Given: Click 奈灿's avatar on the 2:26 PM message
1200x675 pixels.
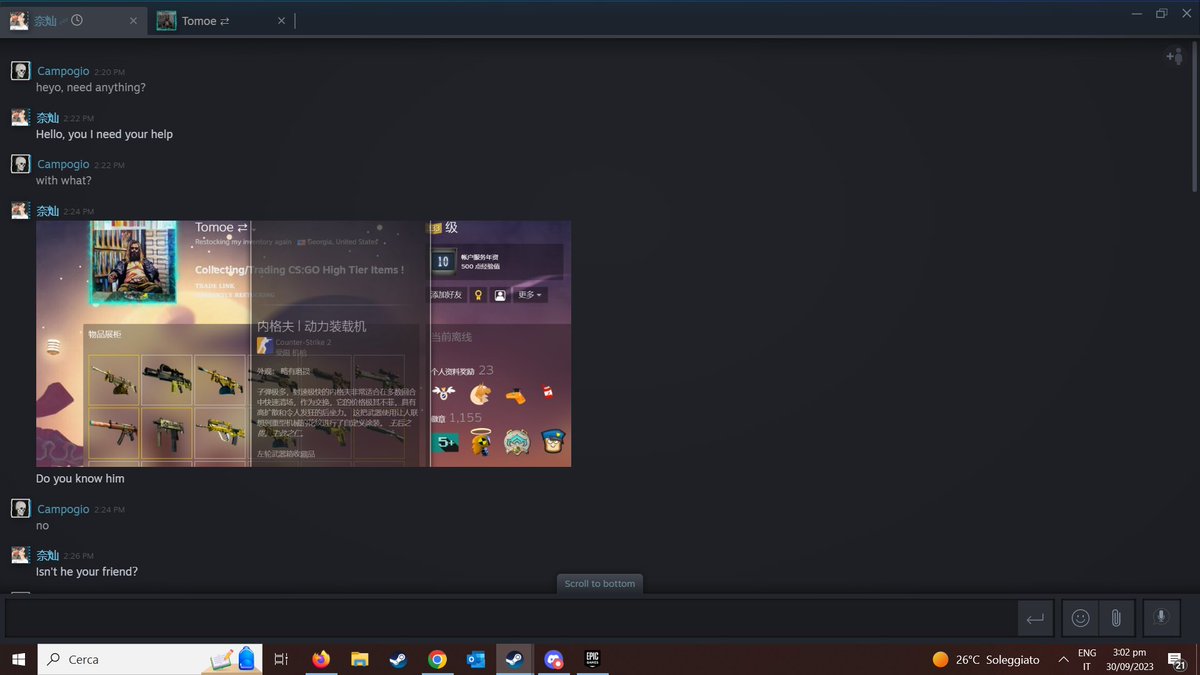Looking at the screenshot, I should (x=20, y=555).
